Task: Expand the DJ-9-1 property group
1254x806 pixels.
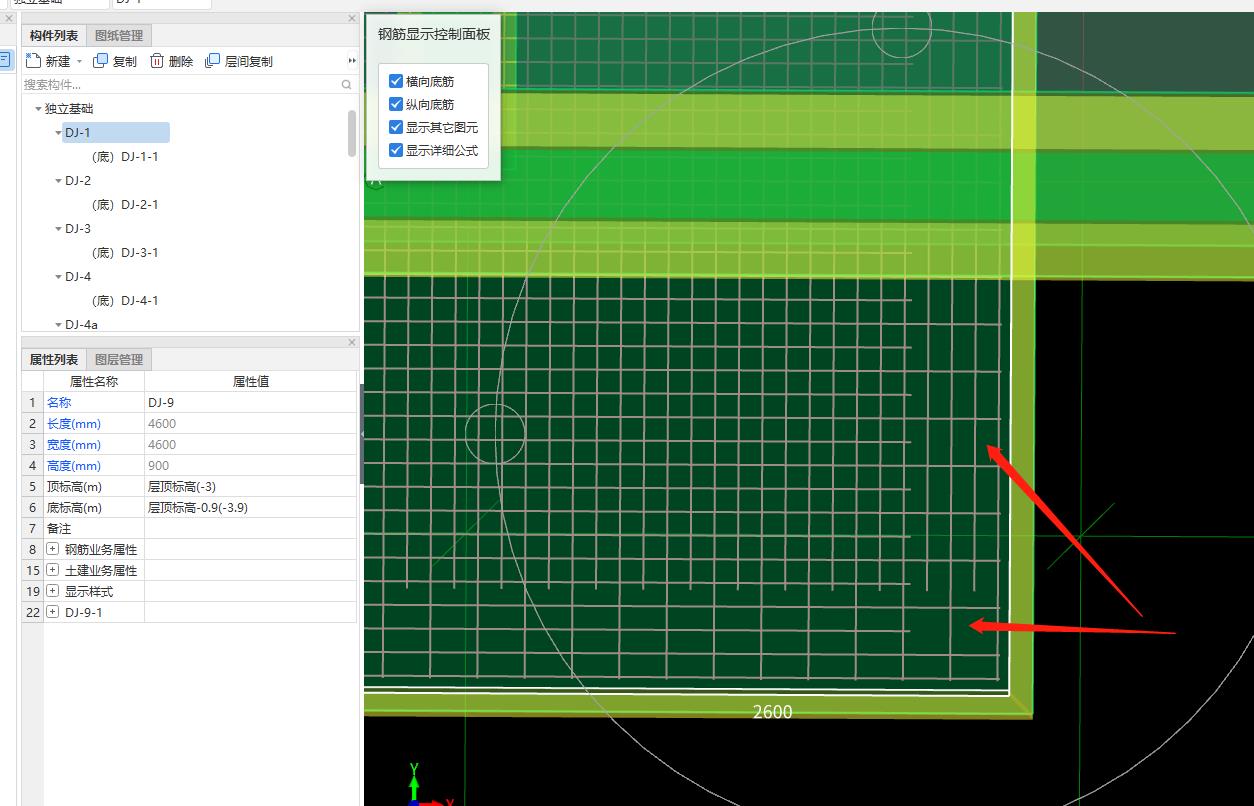Action: 53,612
